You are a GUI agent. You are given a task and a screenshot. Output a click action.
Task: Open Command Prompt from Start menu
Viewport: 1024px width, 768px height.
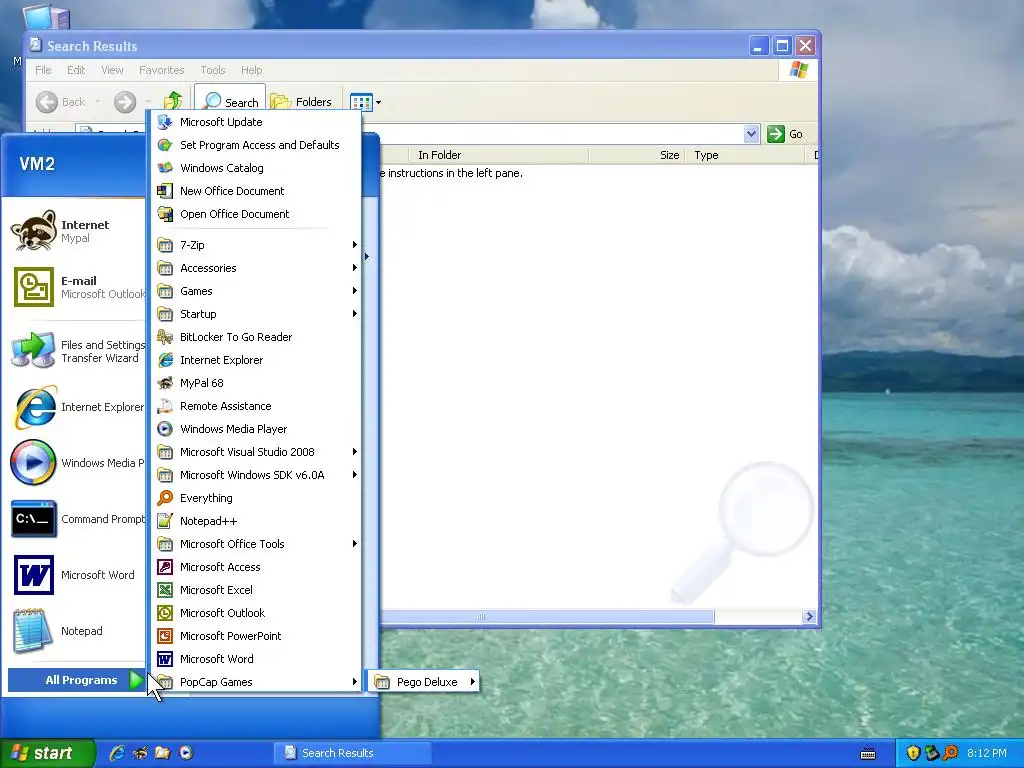75,519
